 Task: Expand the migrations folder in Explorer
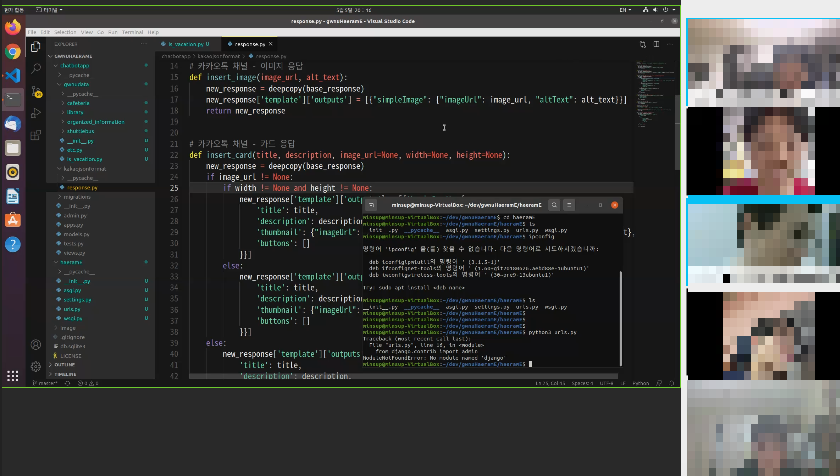point(77,197)
